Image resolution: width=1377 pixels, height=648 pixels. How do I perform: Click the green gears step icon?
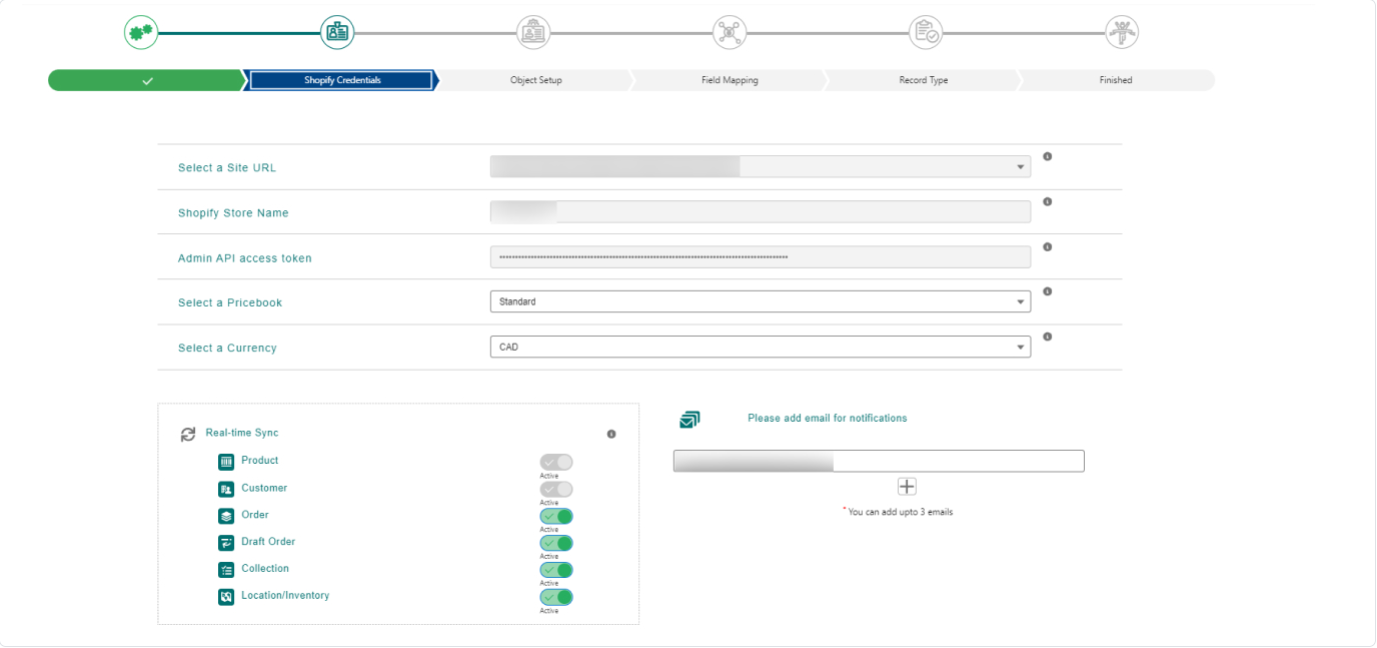click(x=141, y=32)
